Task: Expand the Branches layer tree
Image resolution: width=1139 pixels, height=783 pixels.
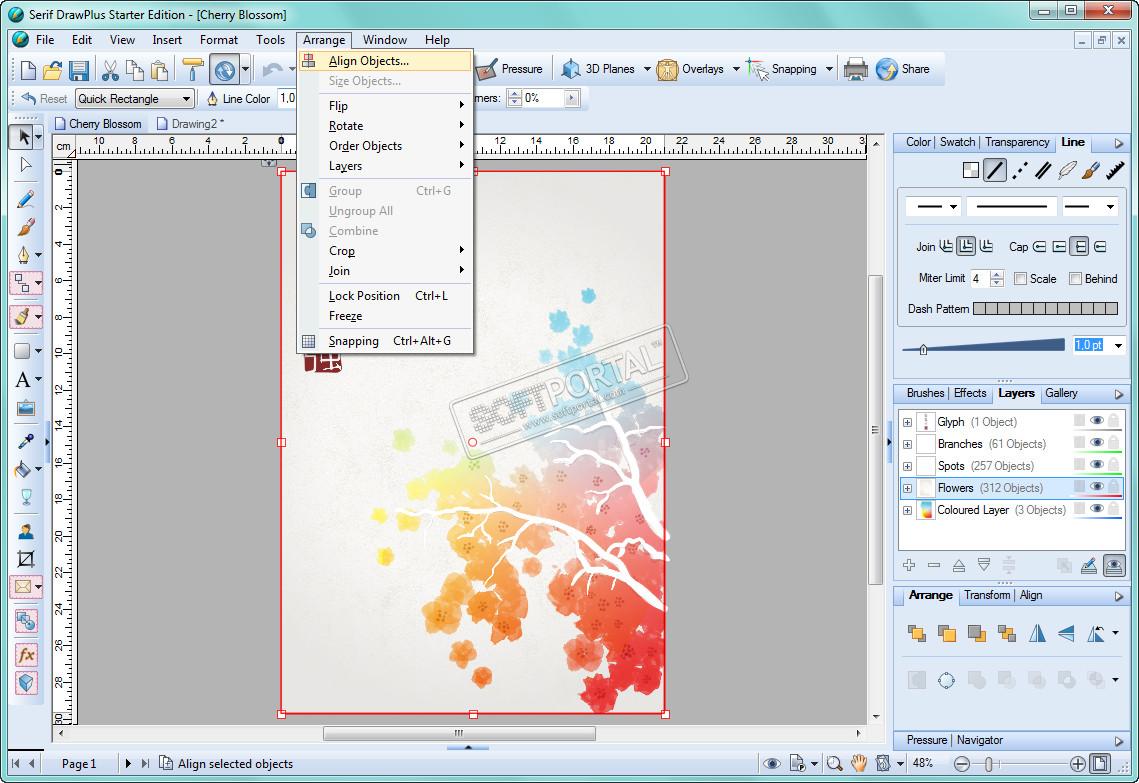Action: [907, 444]
